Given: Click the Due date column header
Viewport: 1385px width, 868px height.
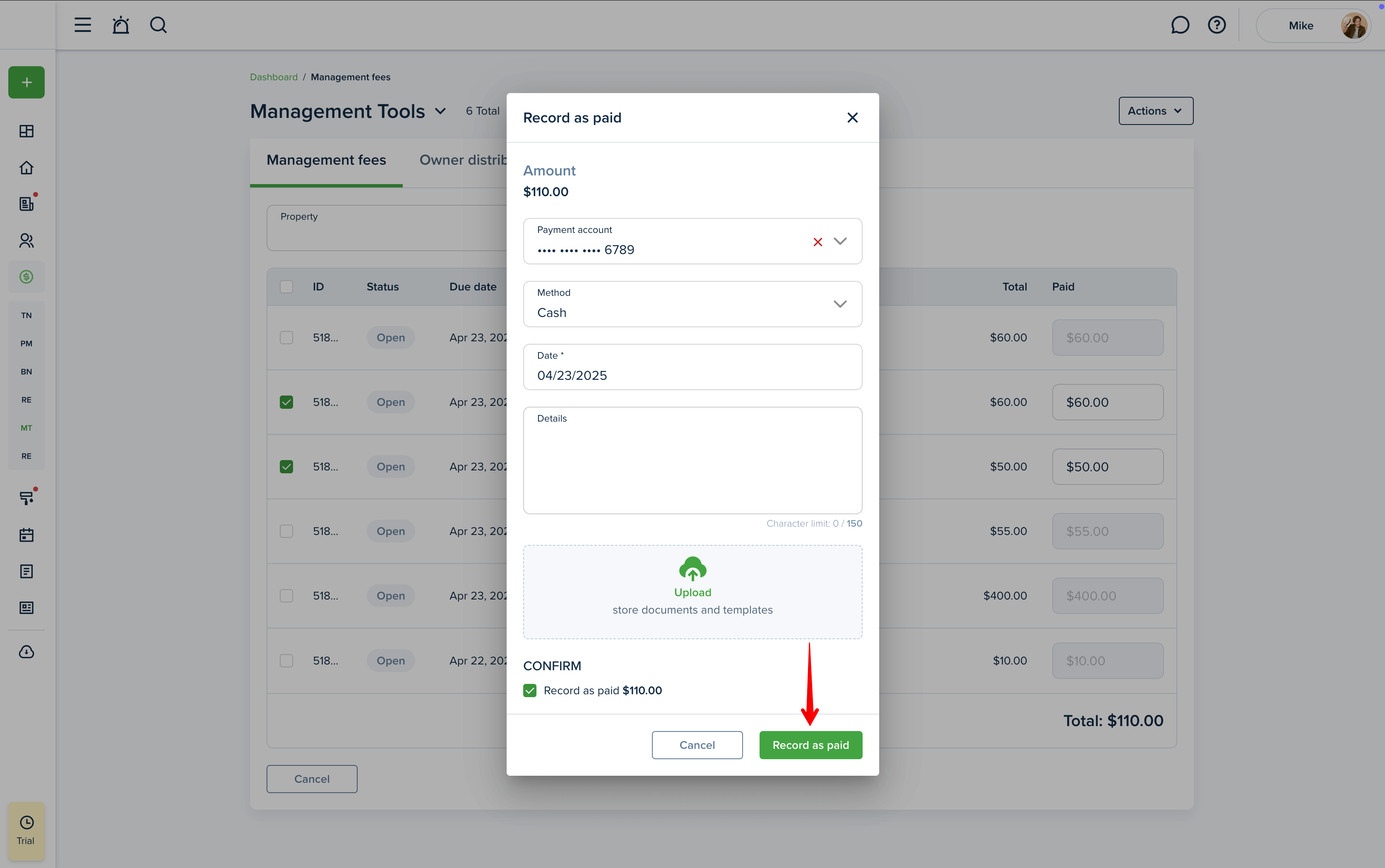Looking at the screenshot, I should (473, 286).
